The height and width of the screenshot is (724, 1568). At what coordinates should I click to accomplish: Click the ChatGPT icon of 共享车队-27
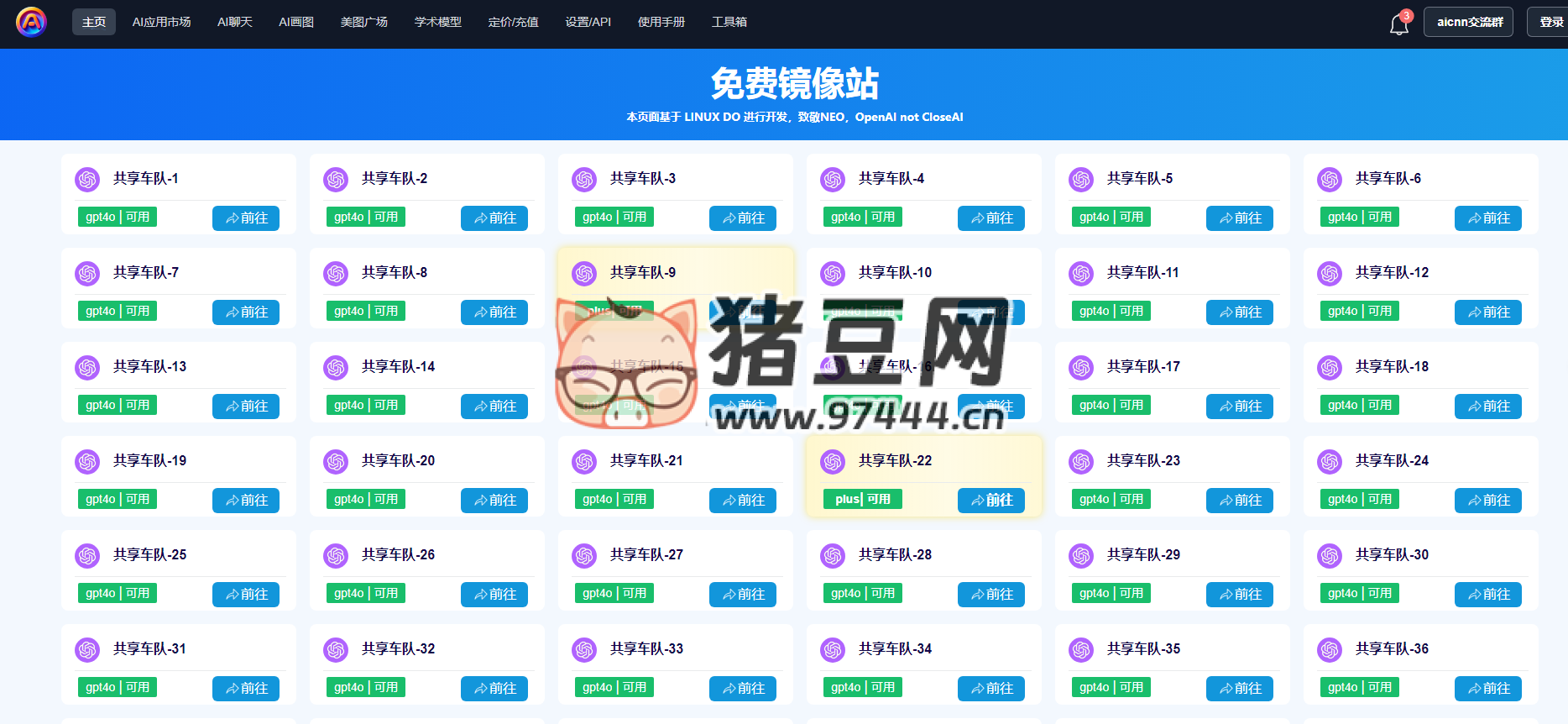pos(584,555)
